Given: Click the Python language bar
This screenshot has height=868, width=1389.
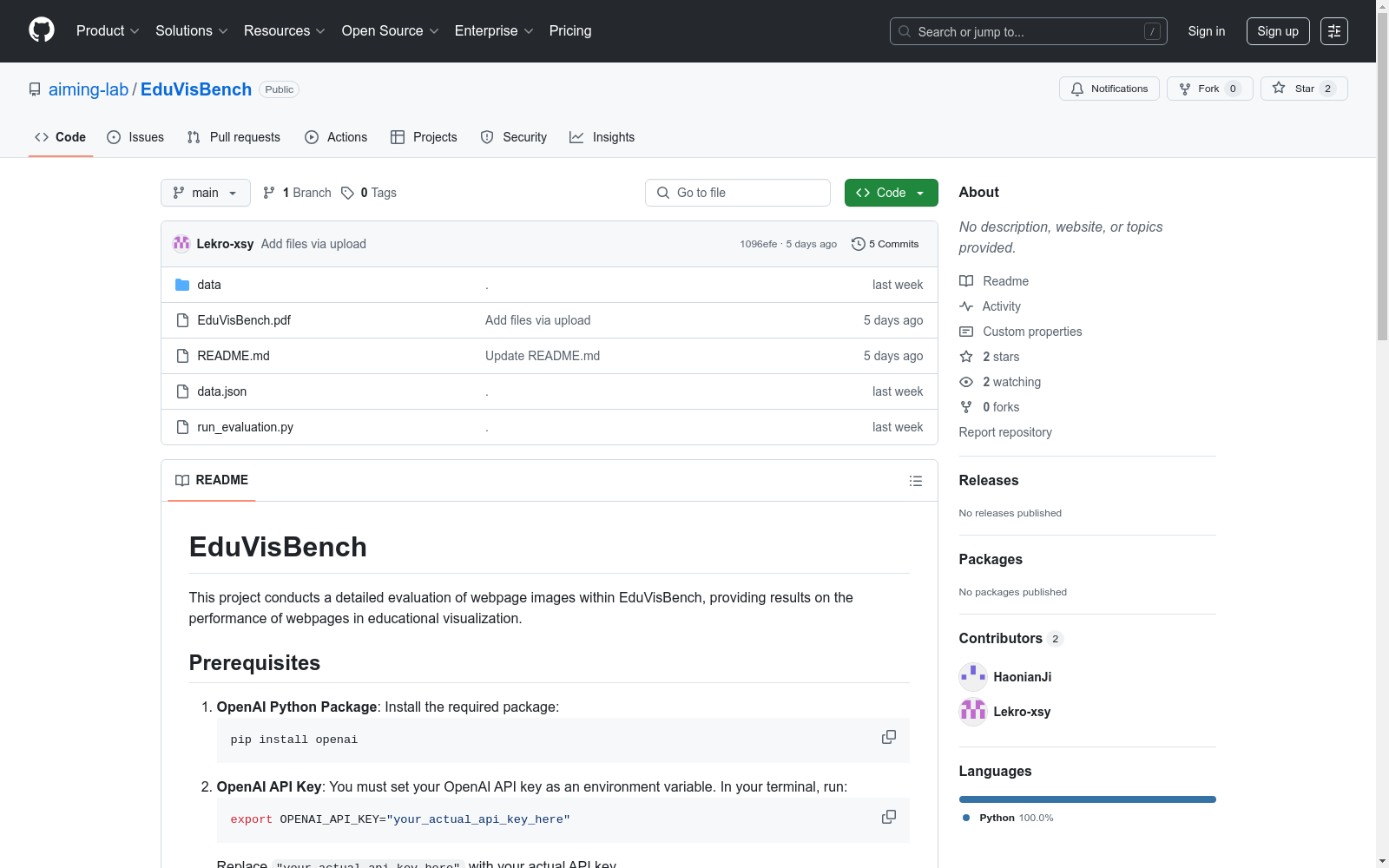Looking at the screenshot, I should [1088, 799].
